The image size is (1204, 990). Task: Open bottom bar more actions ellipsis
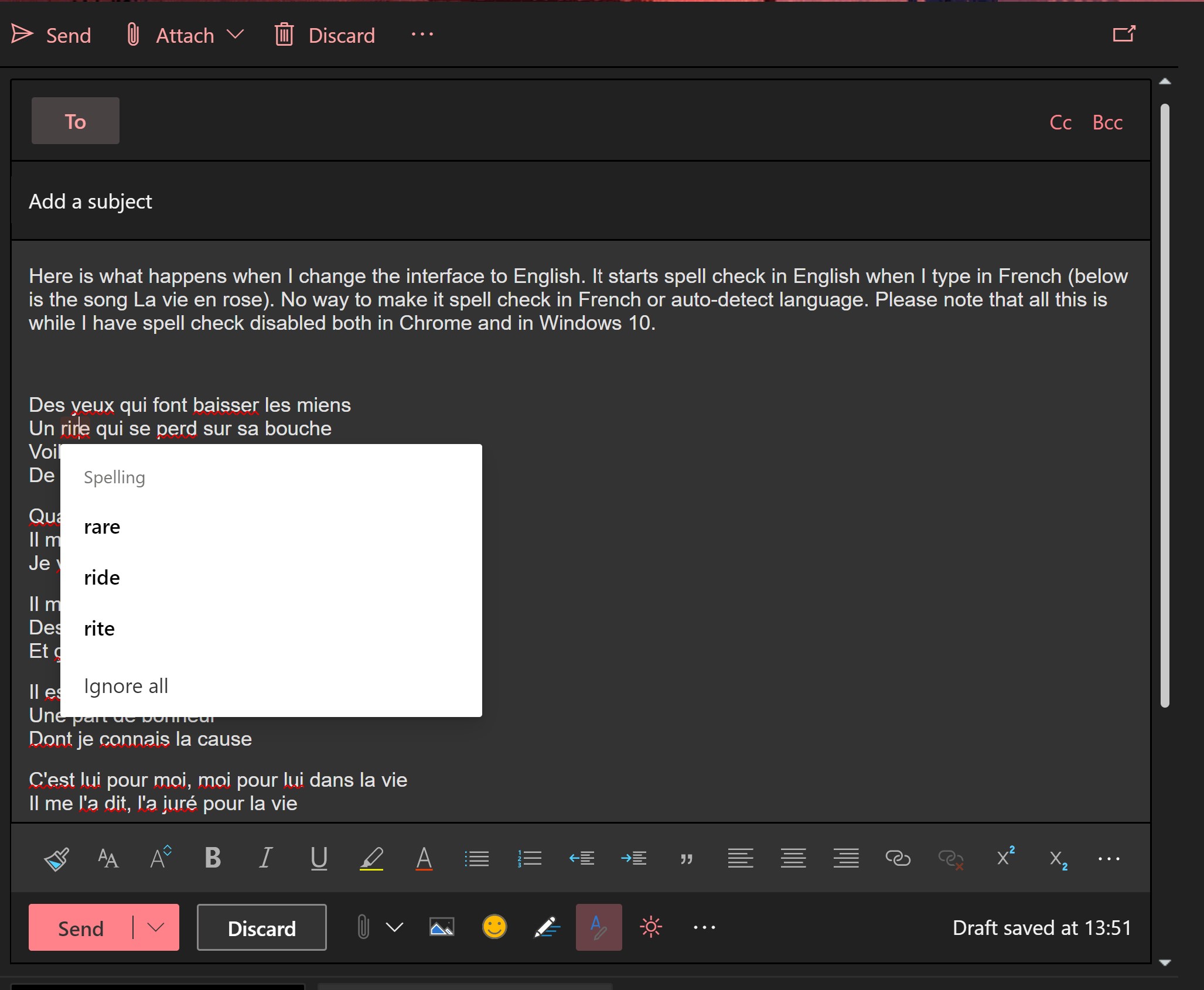tap(704, 927)
